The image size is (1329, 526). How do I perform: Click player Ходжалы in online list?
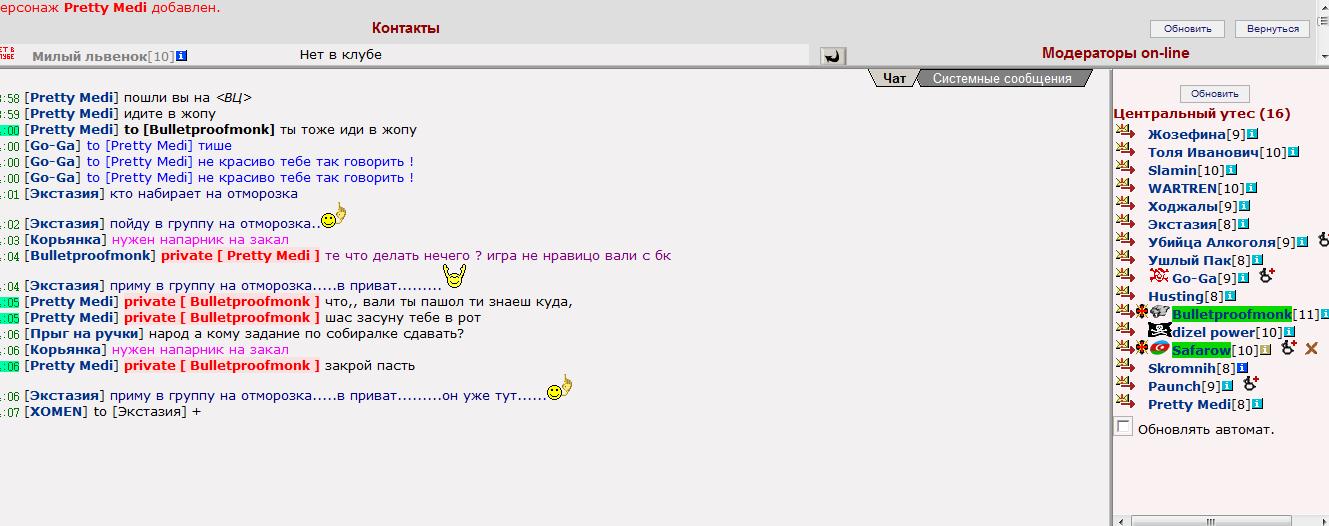(x=1182, y=206)
